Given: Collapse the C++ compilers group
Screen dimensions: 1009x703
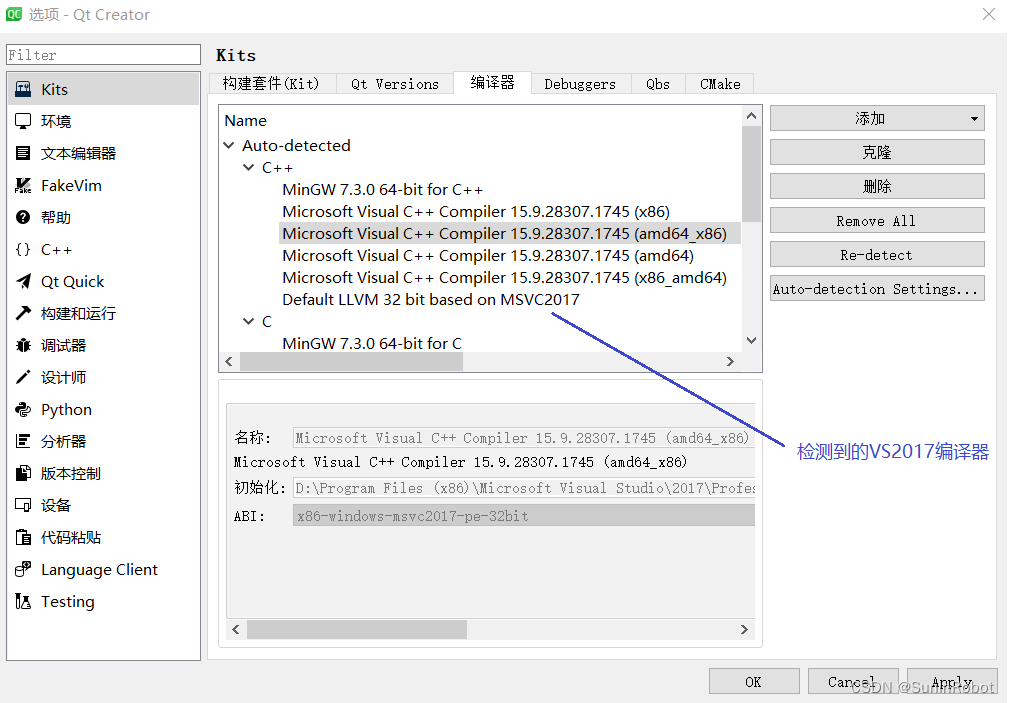Looking at the screenshot, I should pyautogui.click(x=248, y=167).
